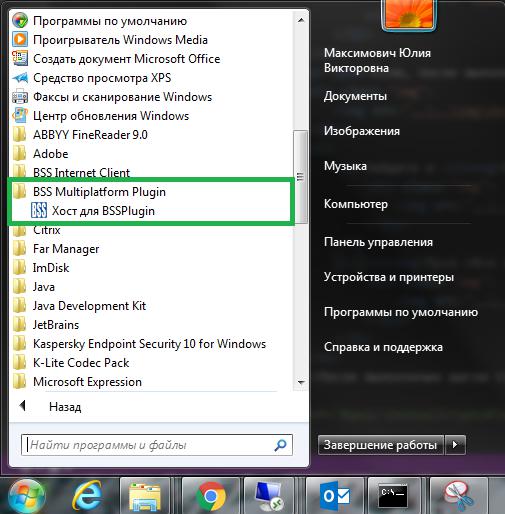Expand the ImDisk folder

pos(41,268)
